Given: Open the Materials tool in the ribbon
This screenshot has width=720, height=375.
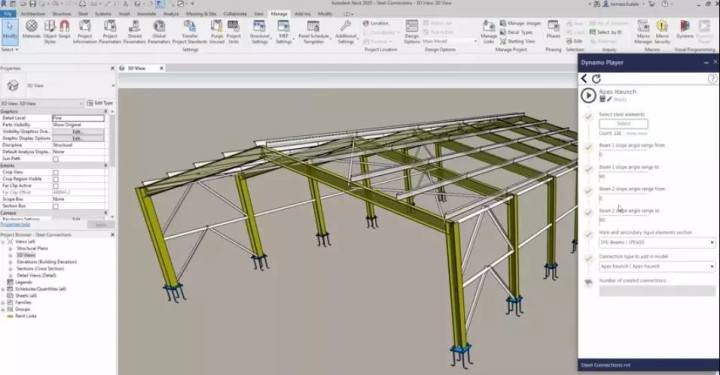Looking at the screenshot, I should (x=31, y=29).
